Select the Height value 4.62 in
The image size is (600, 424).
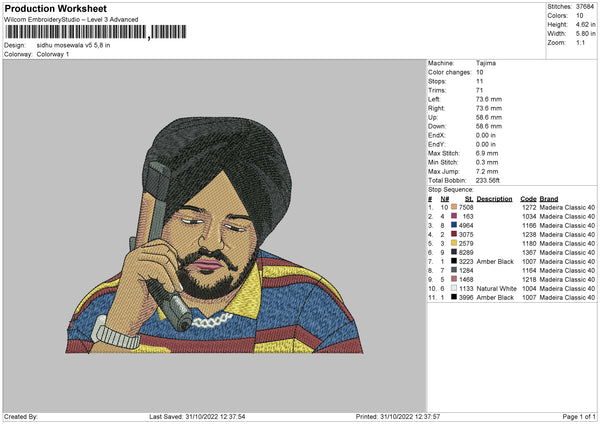pos(585,24)
